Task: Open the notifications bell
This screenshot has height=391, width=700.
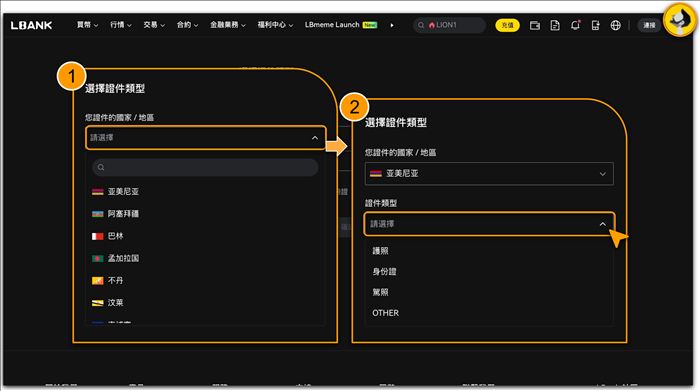Action: coord(575,25)
